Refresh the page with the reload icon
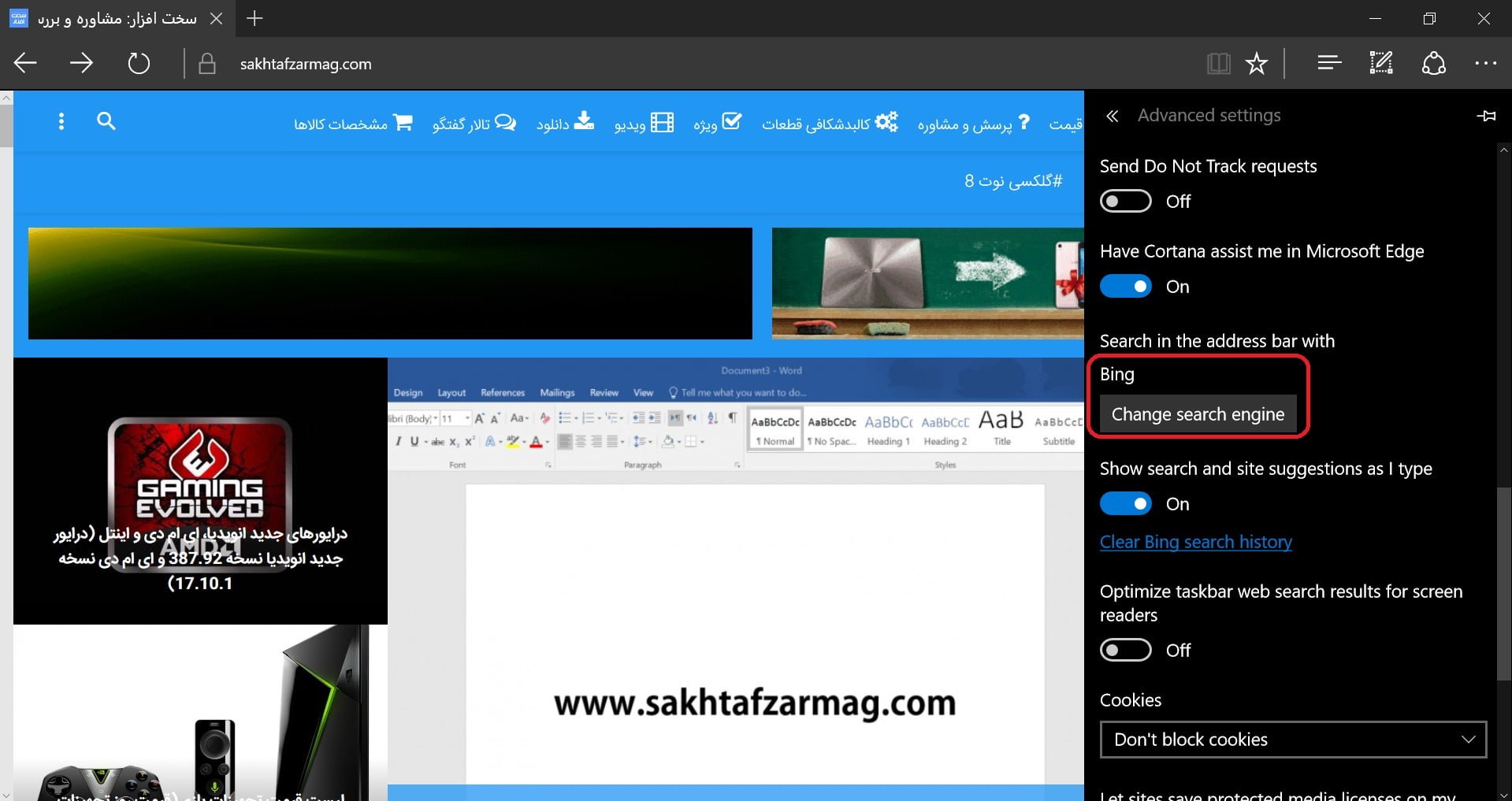 139,63
